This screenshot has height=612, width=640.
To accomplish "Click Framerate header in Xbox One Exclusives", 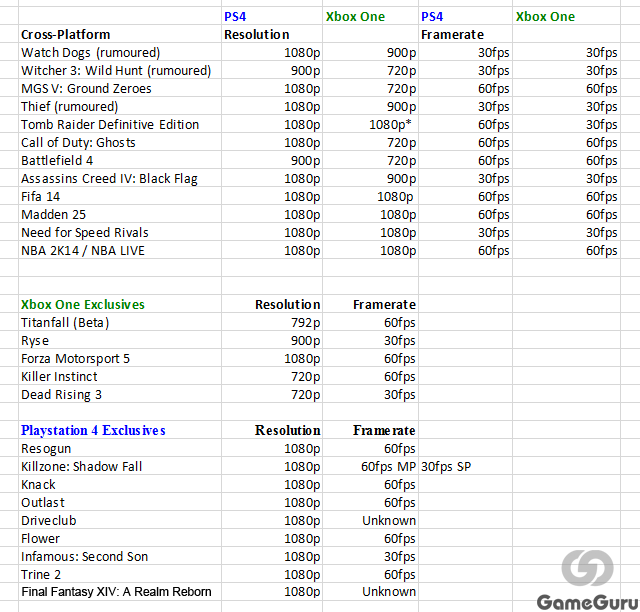I will click(x=370, y=304).
